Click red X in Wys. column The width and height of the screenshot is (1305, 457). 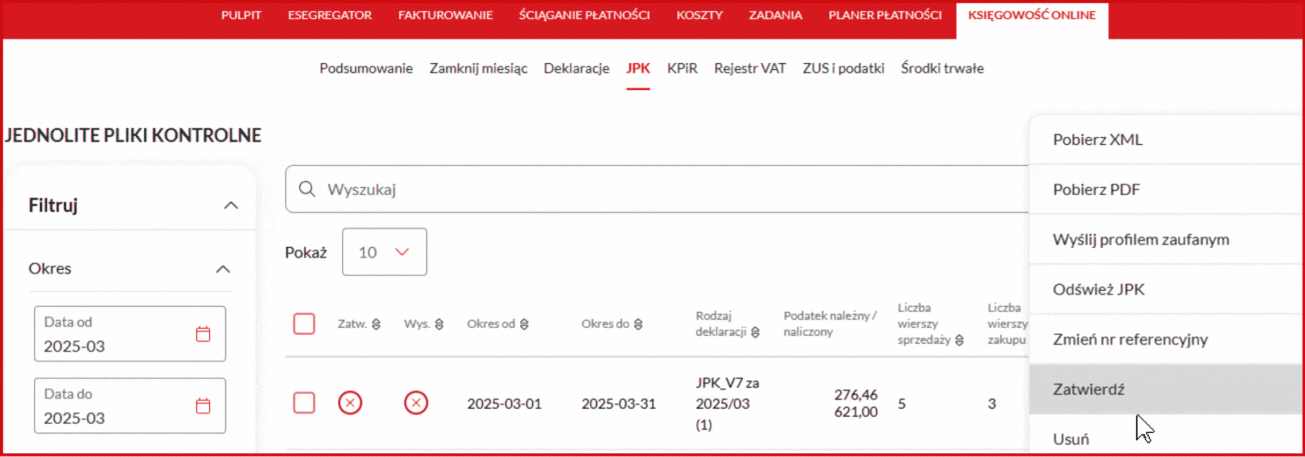(416, 403)
